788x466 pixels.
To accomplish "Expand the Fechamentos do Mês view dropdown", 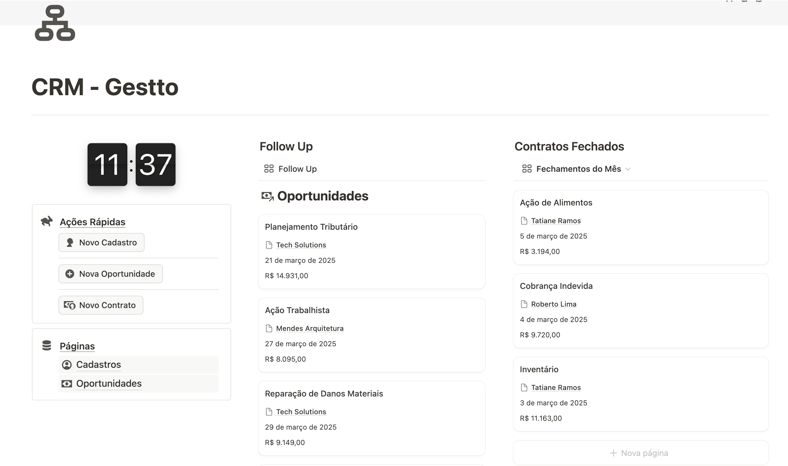I will click(x=628, y=169).
